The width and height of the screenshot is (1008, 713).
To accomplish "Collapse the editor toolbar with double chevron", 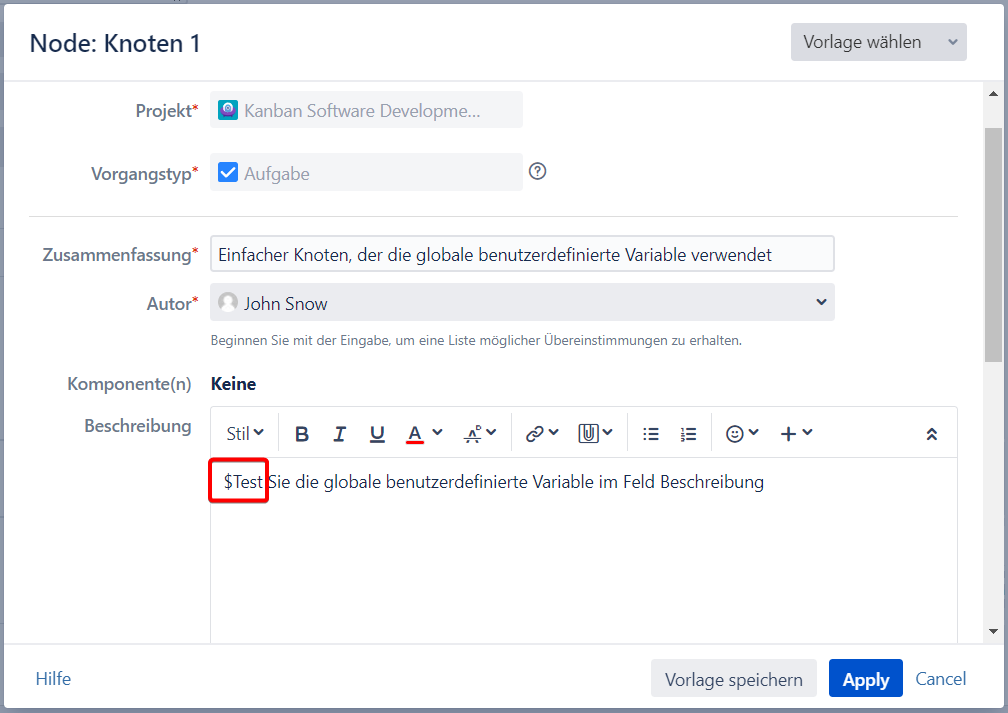I will tap(932, 434).
